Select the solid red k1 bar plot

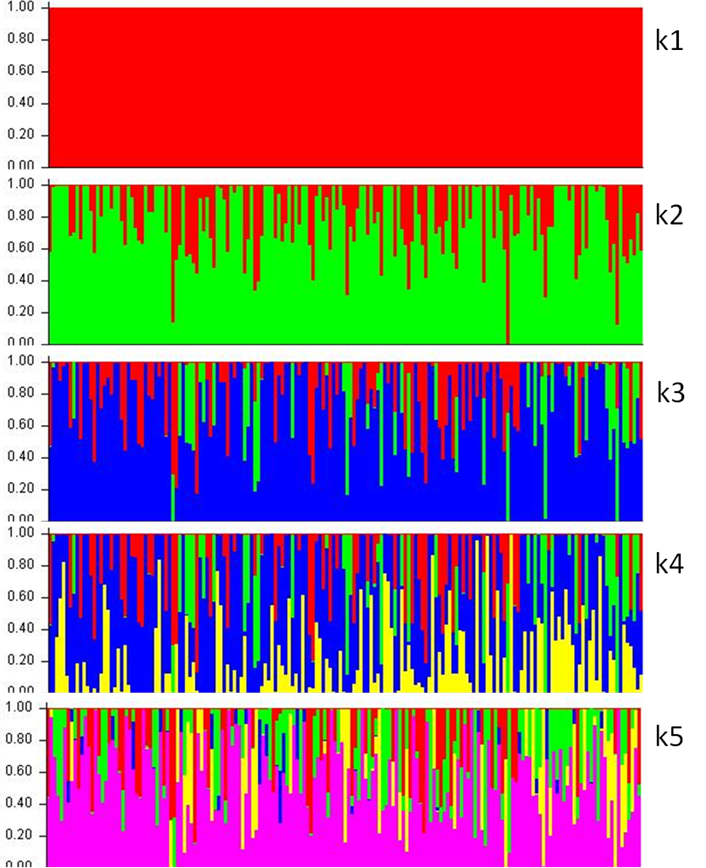[x=345, y=87]
